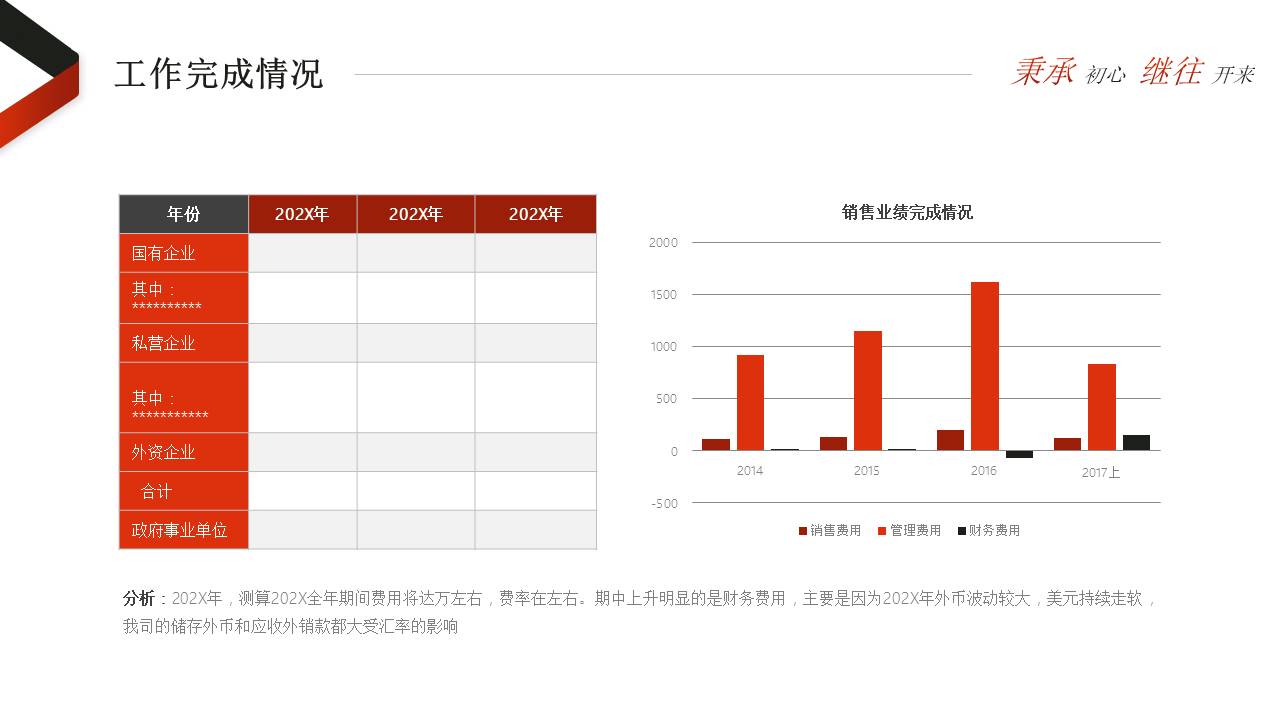1280x720 pixels.
Task: Click the 2014 管理费用 bar
Action: 750,403
